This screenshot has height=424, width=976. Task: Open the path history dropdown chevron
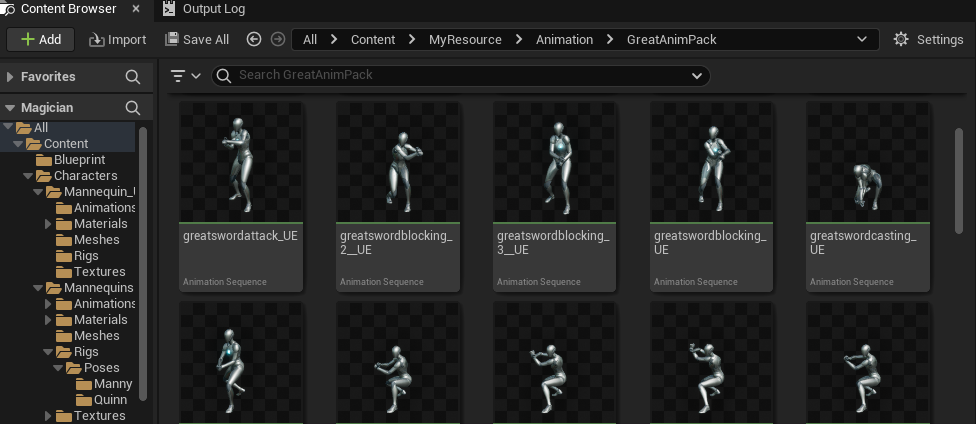862,39
